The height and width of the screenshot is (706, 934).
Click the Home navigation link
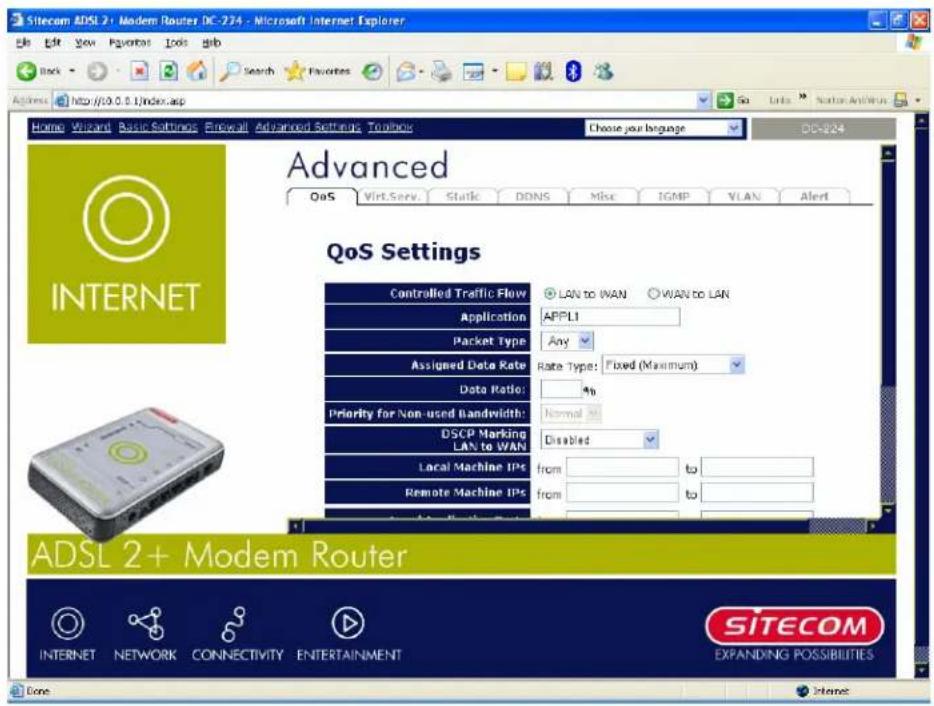(x=48, y=127)
